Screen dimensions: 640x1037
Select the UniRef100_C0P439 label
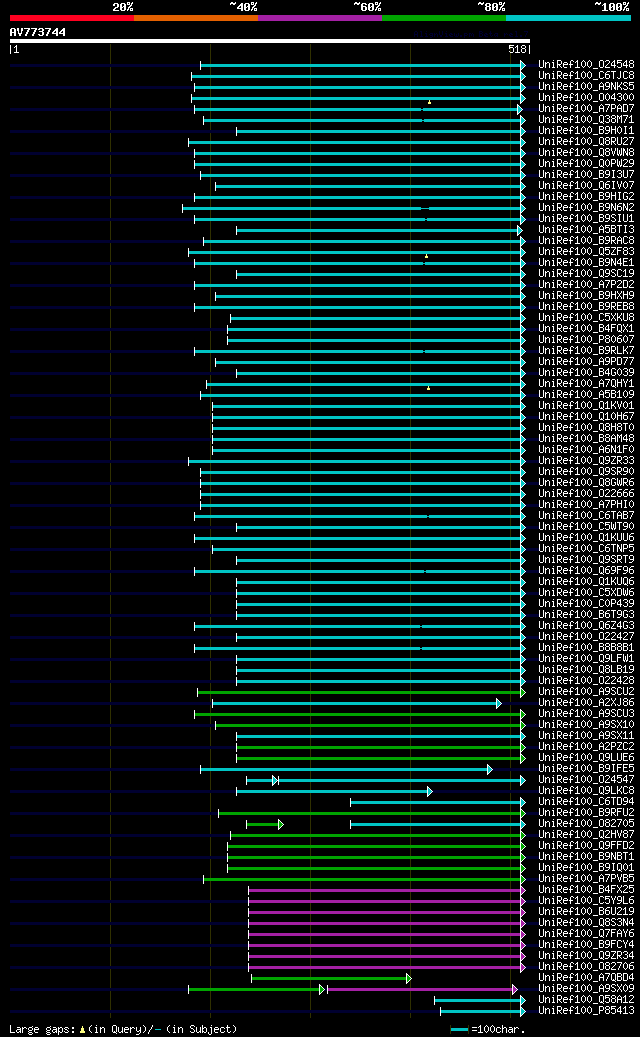[x=586, y=604]
